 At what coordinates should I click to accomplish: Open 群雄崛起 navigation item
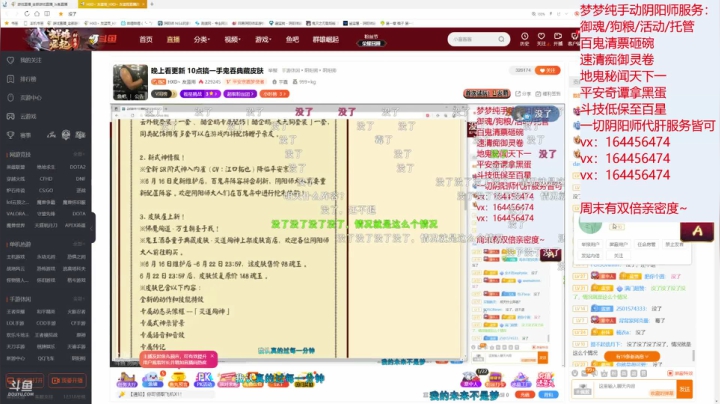pos(326,39)
